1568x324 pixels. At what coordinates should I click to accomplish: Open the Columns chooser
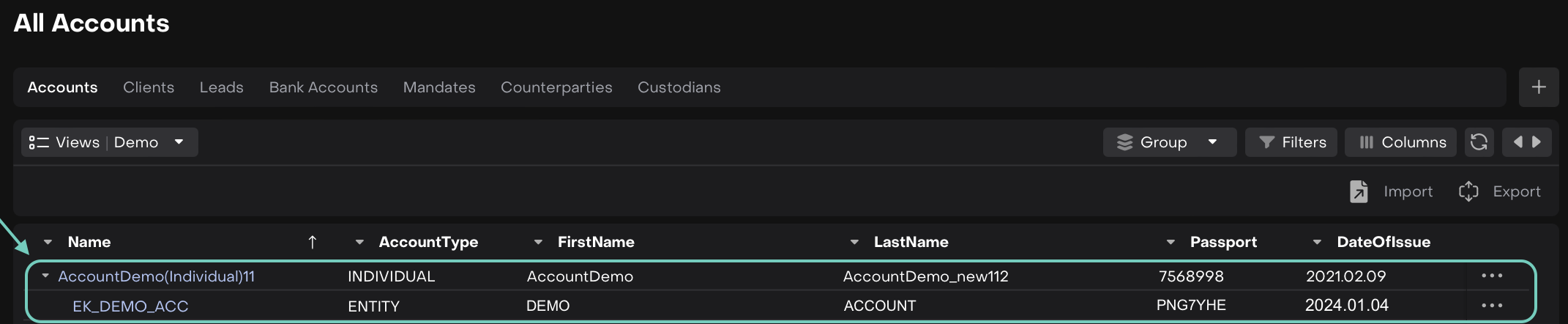(1402, 142)
